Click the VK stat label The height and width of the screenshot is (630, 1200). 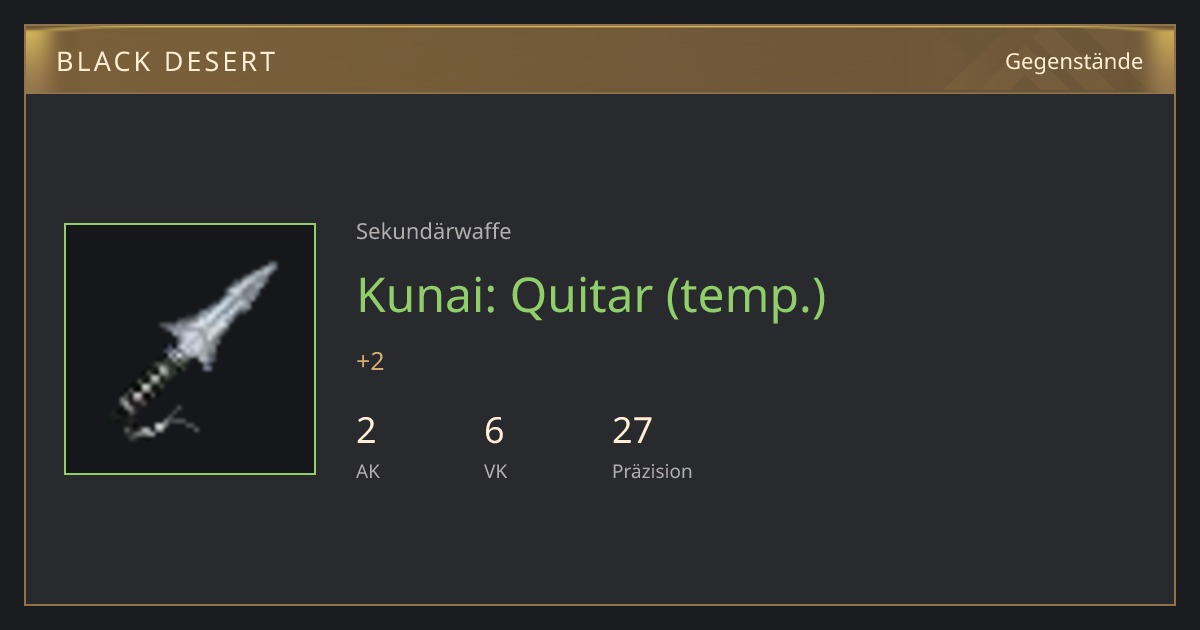point(496,471)
